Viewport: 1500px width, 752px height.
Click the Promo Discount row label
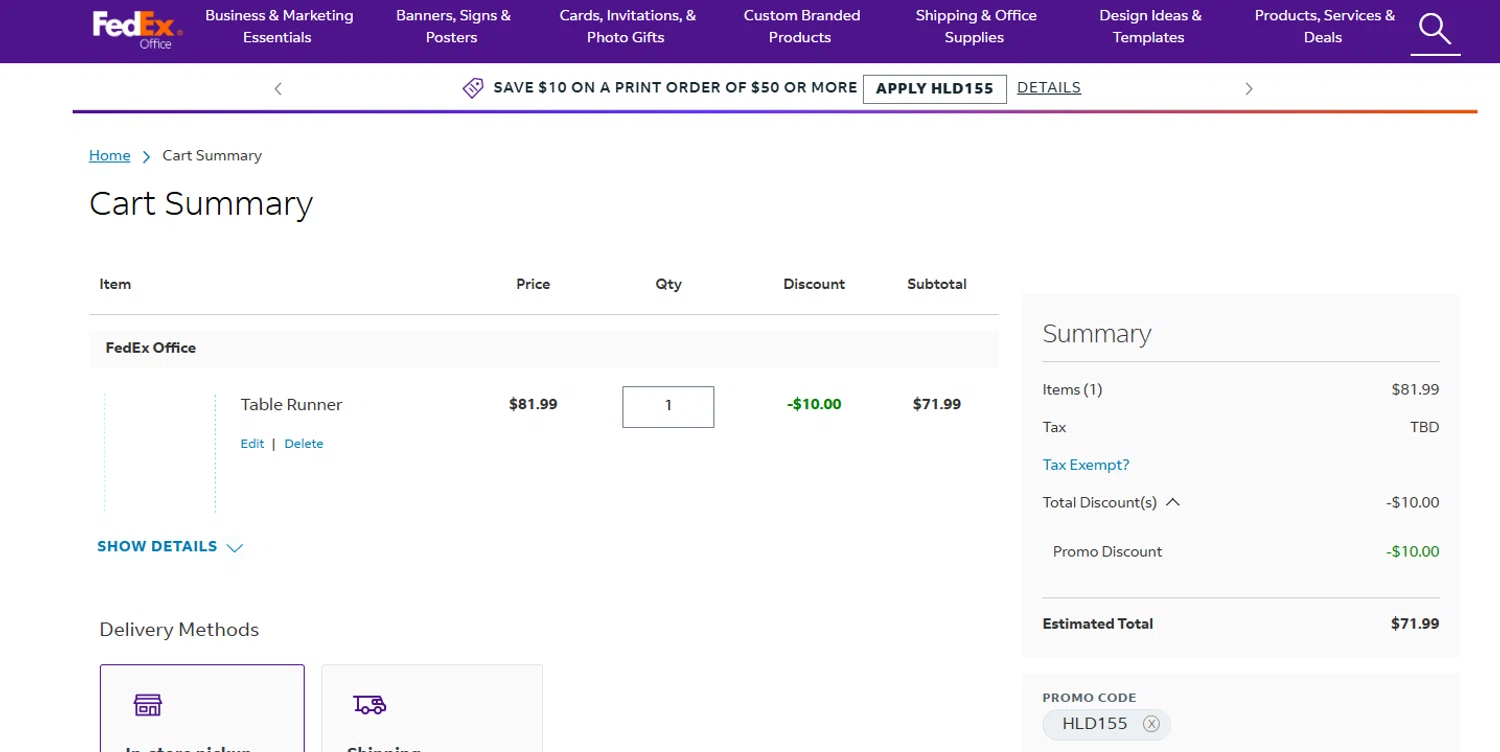[x=1107, y=552]
